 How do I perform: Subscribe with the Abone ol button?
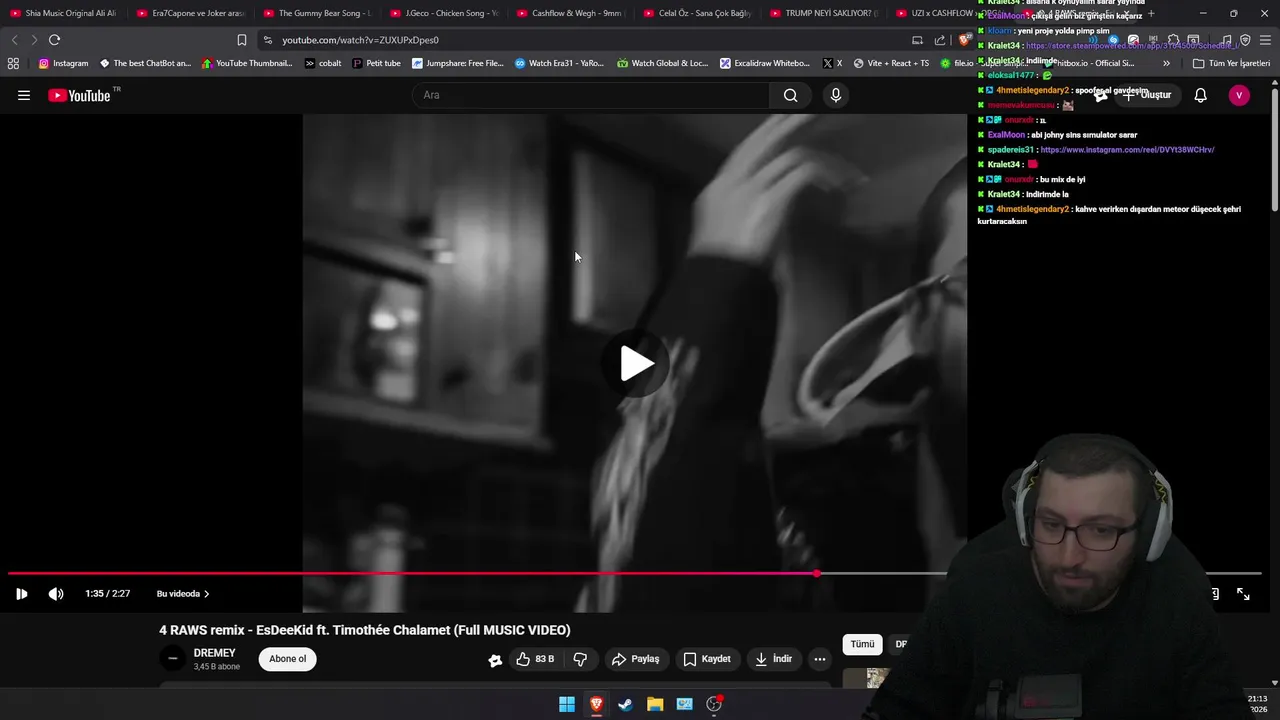click(288, 659)
